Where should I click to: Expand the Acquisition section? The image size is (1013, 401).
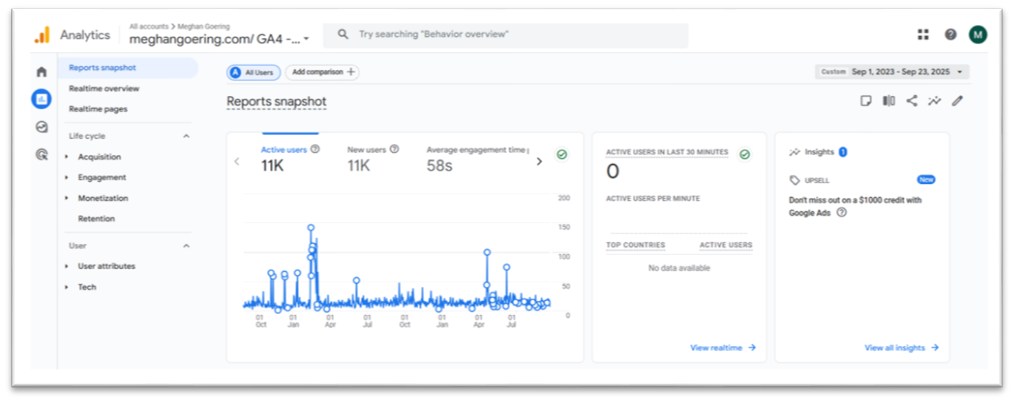pos(99,157)
